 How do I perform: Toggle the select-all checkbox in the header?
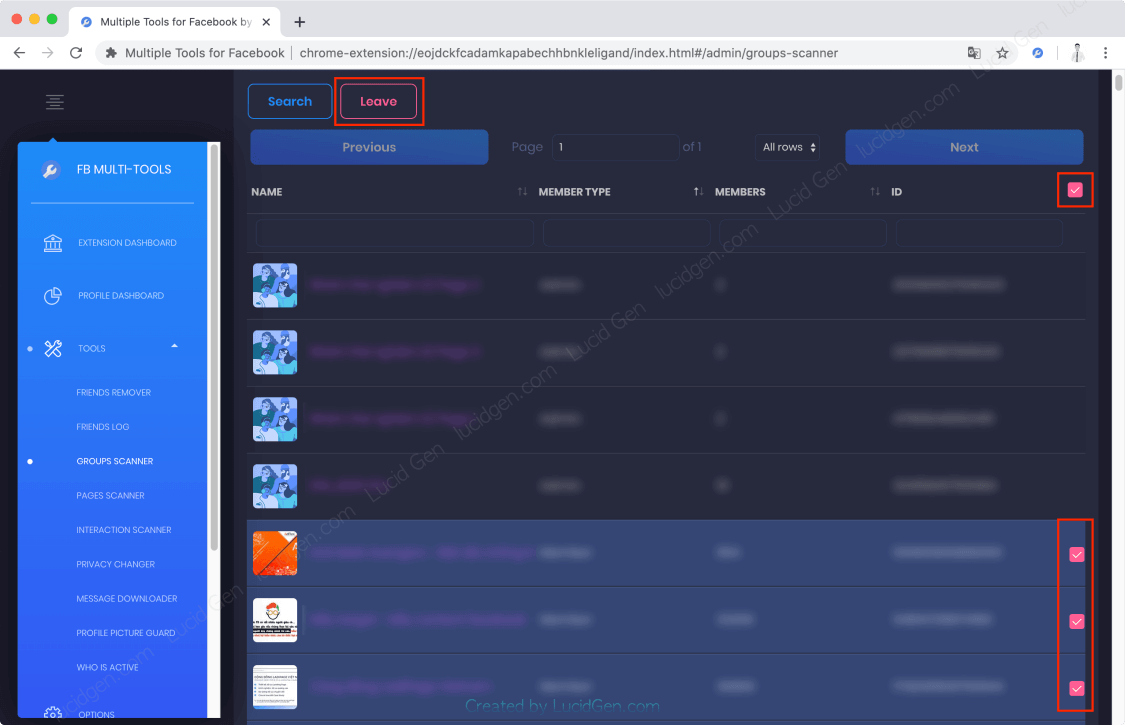pos(1075,189)
